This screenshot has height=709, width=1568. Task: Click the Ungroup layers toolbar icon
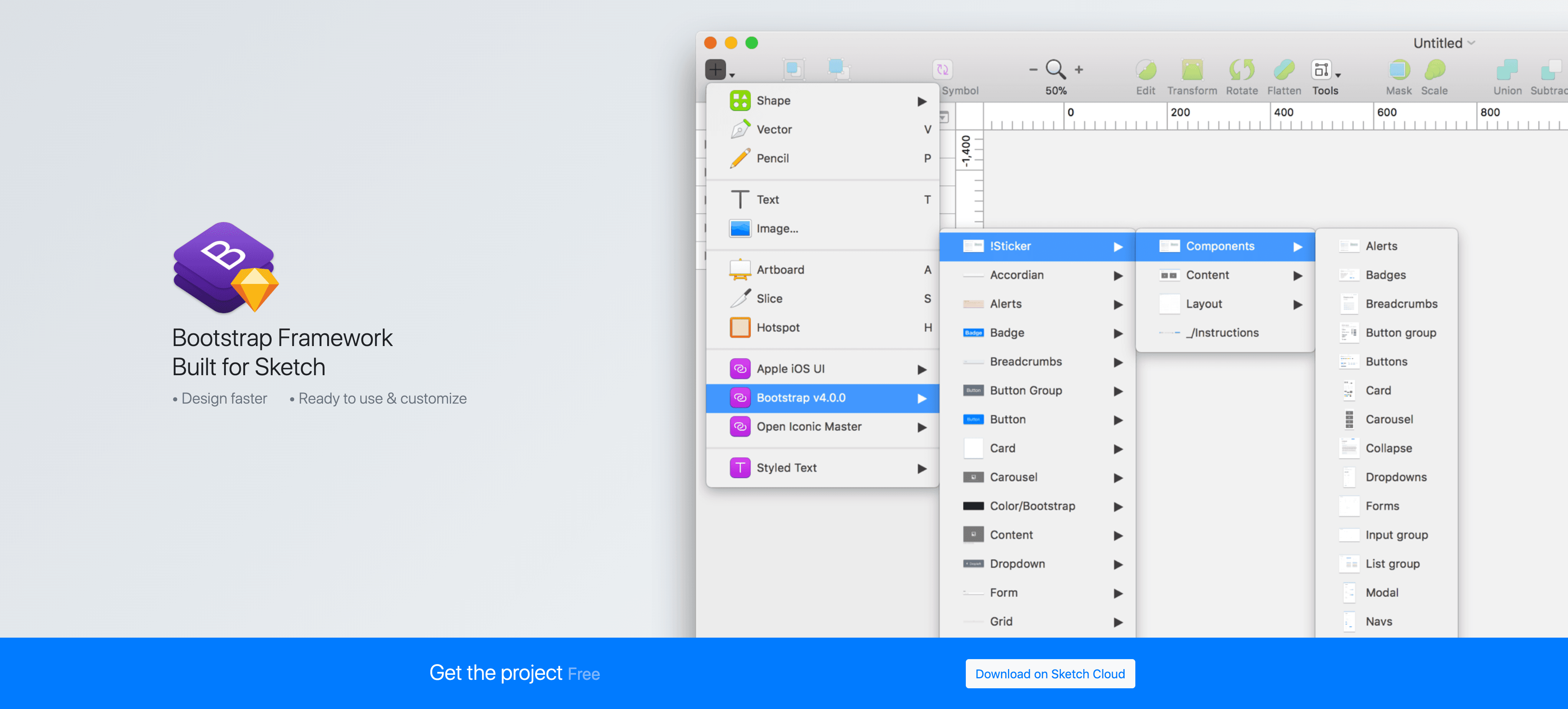click(839, 69)
